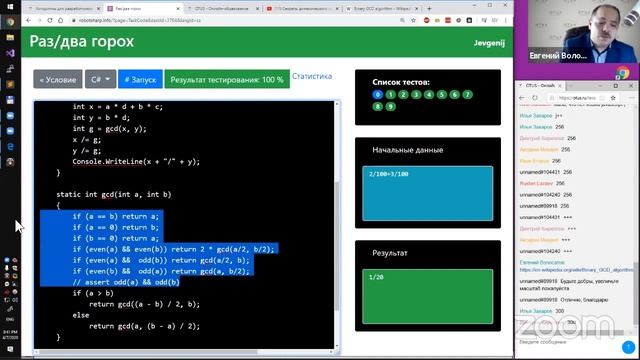Select test number 5 circle

coord(442,95)
